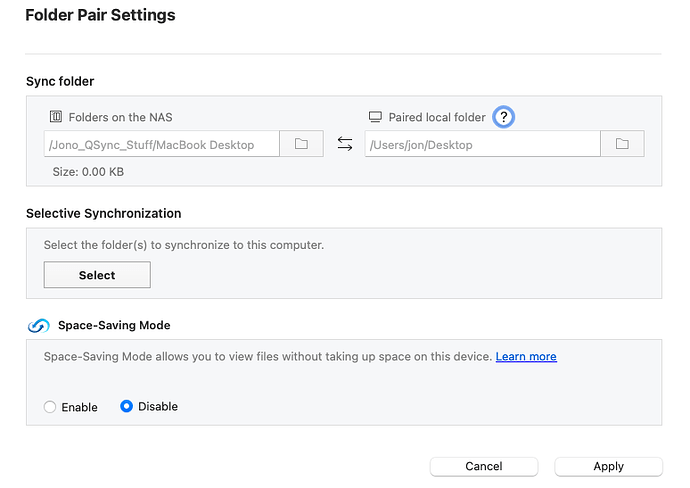The width and height of the screenshot is (690, 488).
Task: Click the Size: 0.00 KB text
Action: [88, 172]
